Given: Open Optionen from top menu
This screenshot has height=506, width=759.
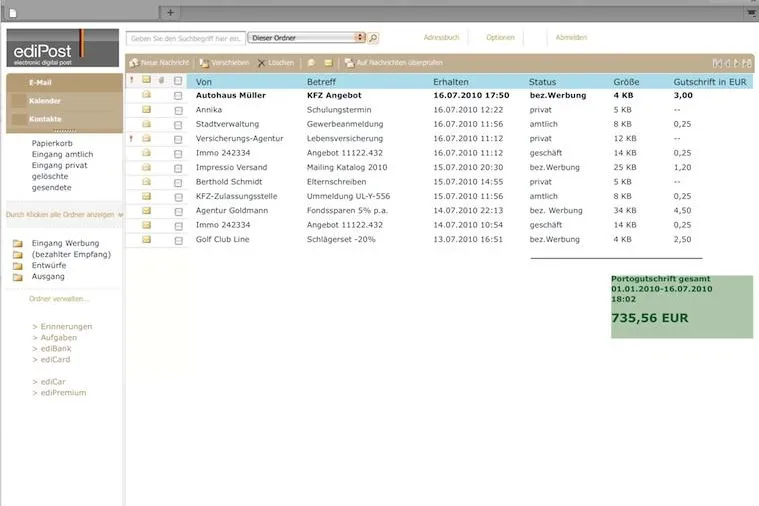Looking at the screenshot, I should pos(501,37).
